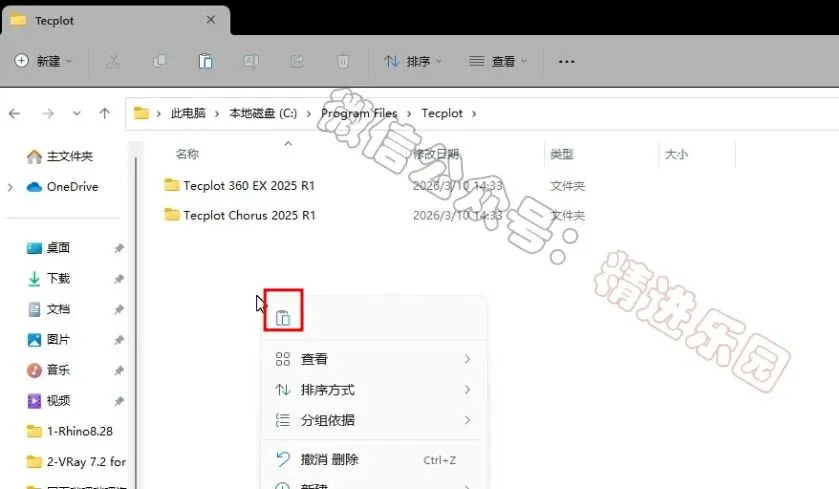Screen dimensions: 839x489
Task: Expand chevron after 此电脑 in breadcrumb
Action: pyautogui.click(x=217, y=113)
